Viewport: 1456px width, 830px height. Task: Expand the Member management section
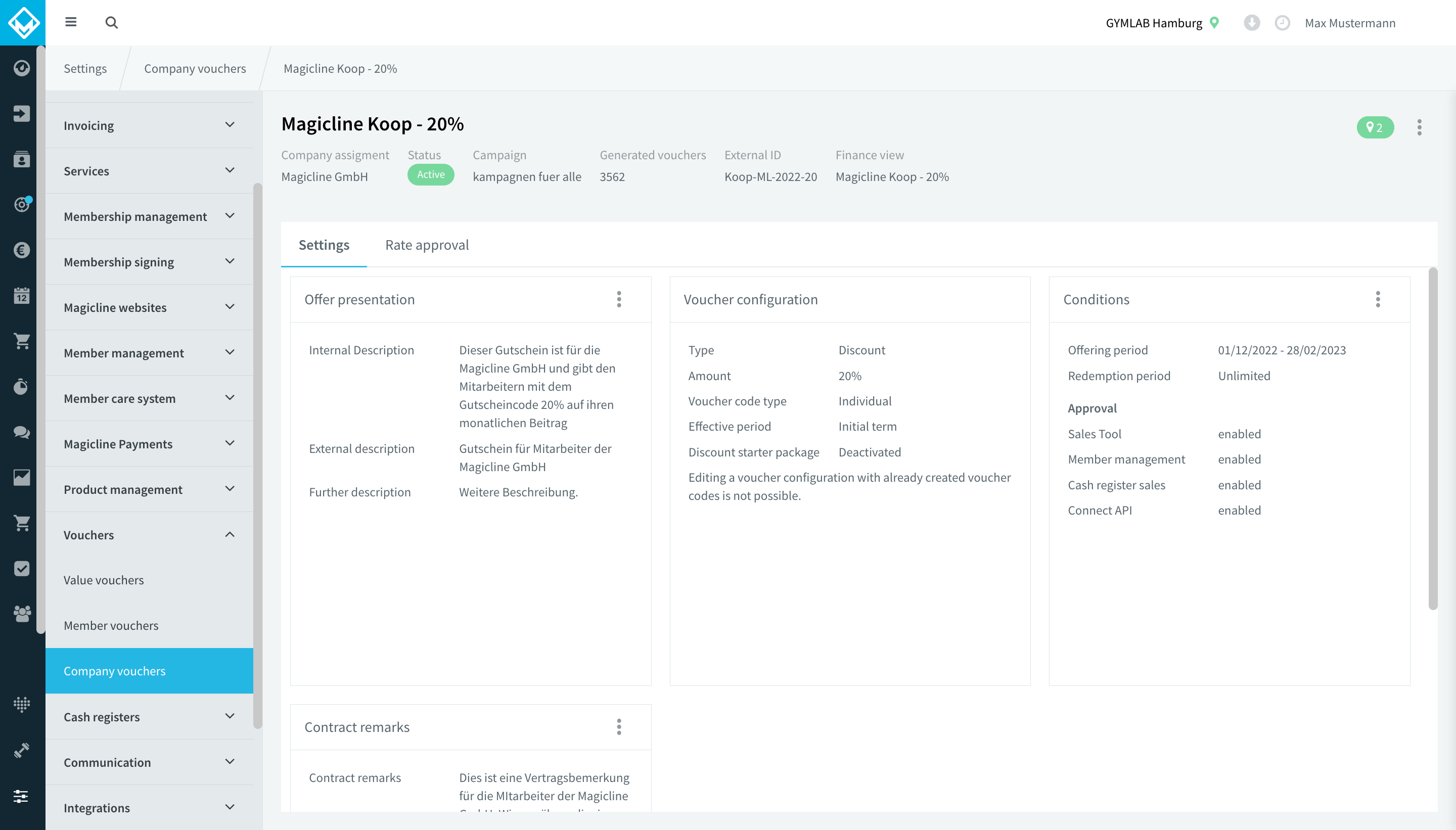[149, 353]
